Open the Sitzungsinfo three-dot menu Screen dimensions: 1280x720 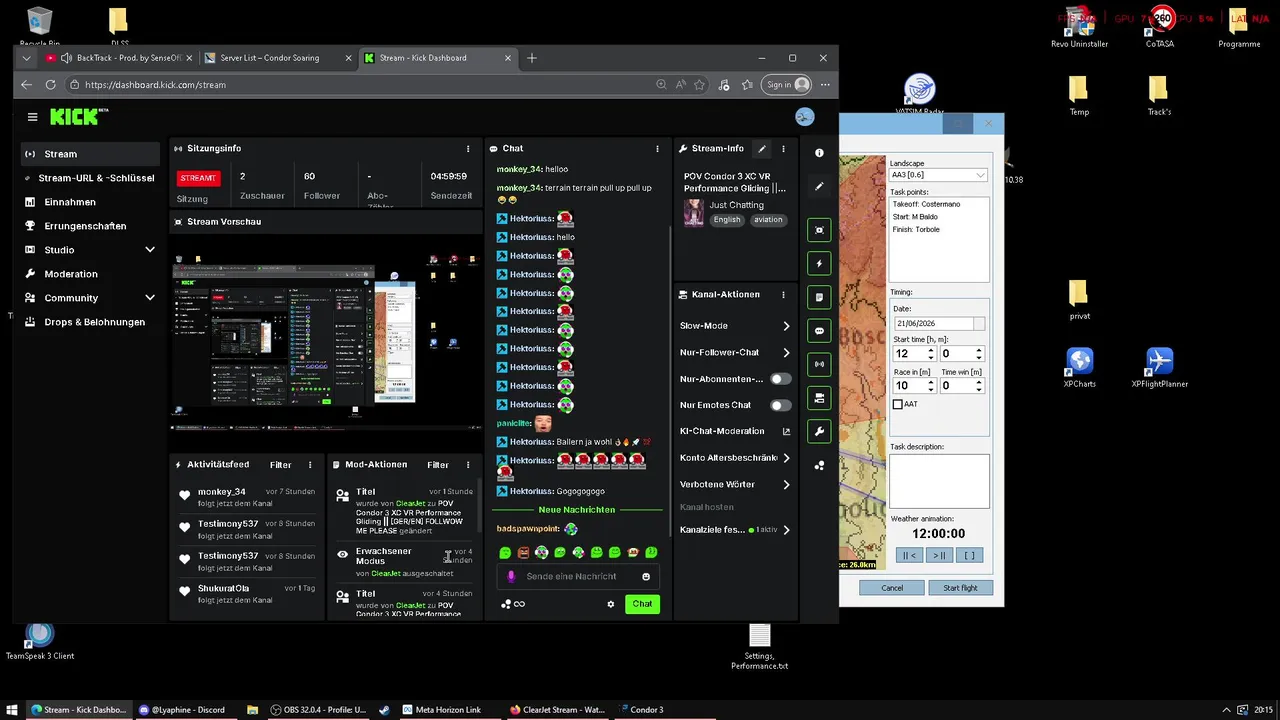467,149
